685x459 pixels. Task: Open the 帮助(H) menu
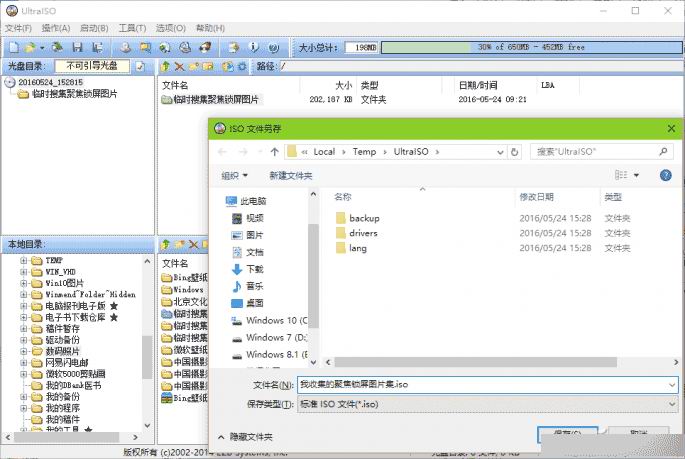tap(210, 28)
